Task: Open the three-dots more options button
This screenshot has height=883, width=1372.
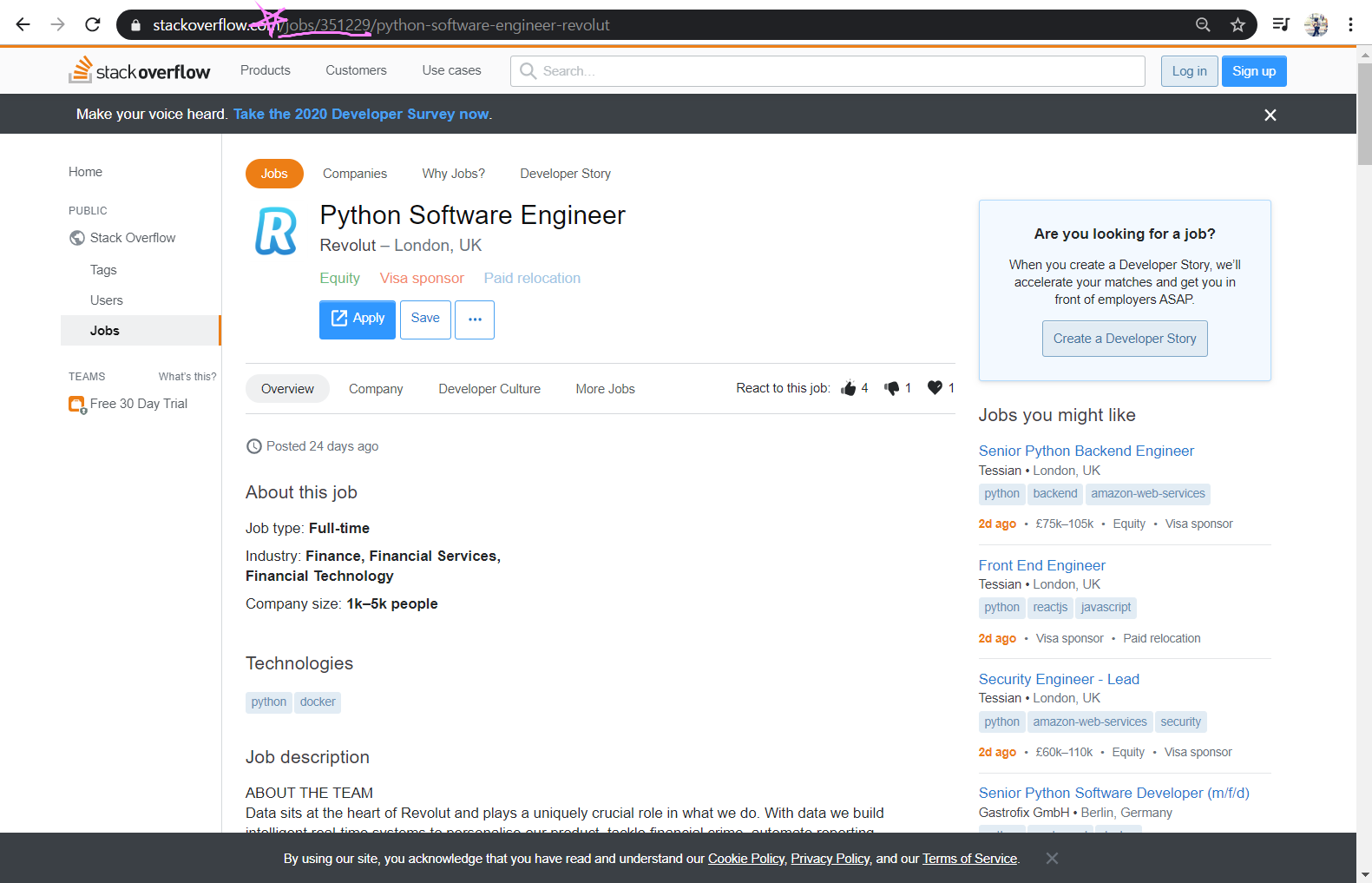Action: pyautogui.click(x=475, y=320)
